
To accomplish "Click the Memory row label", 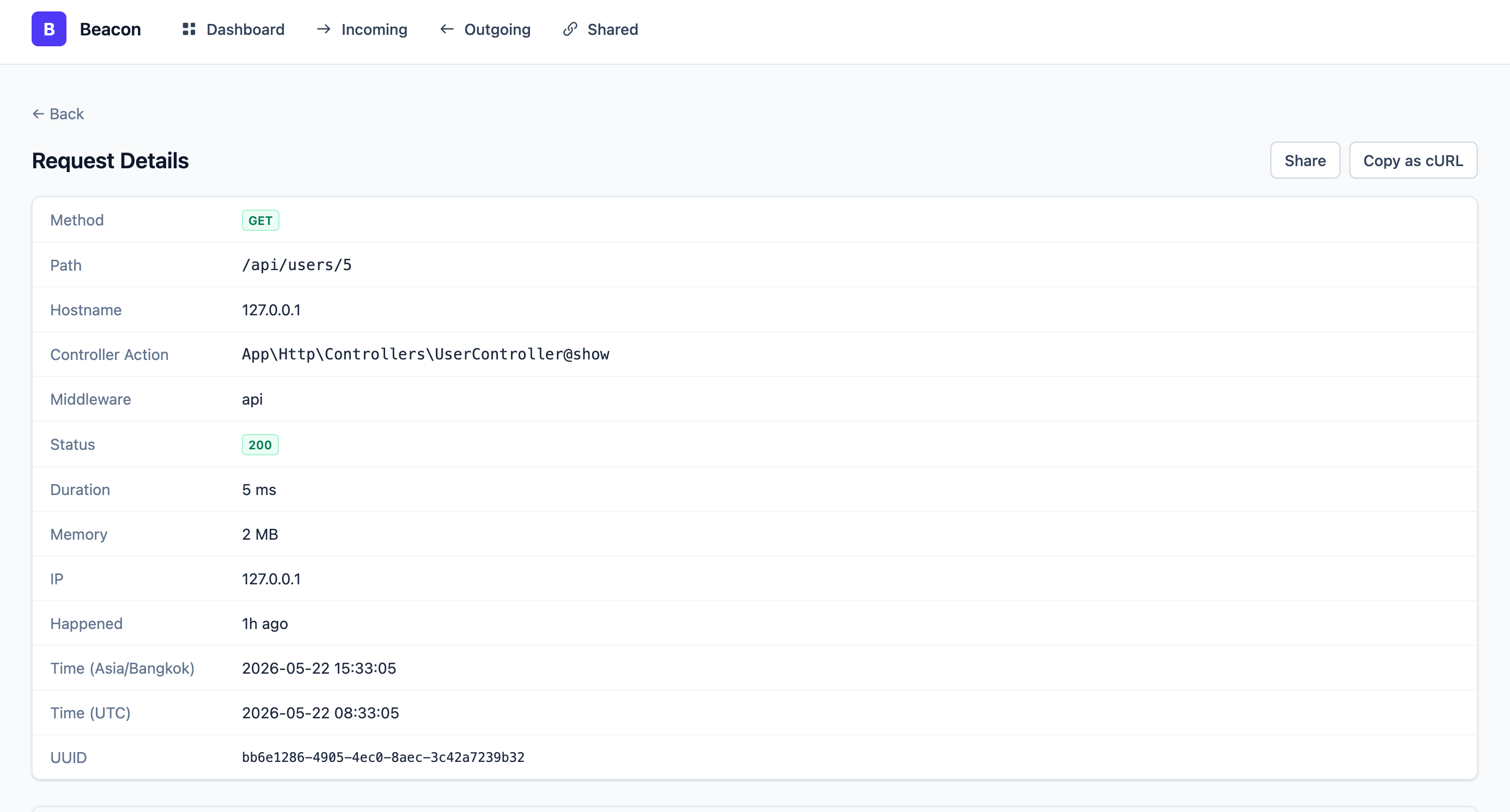I will click(79, 534).
